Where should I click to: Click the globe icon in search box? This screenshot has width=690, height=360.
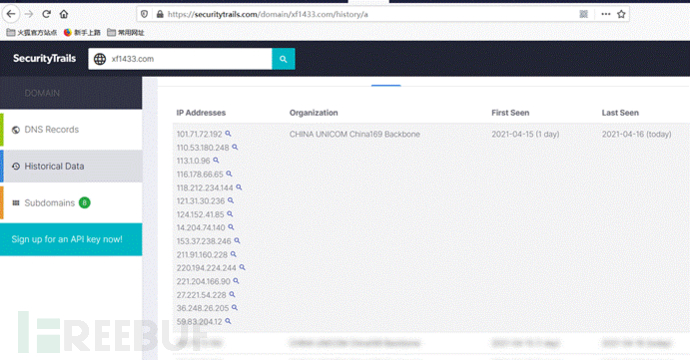[100, 59]
